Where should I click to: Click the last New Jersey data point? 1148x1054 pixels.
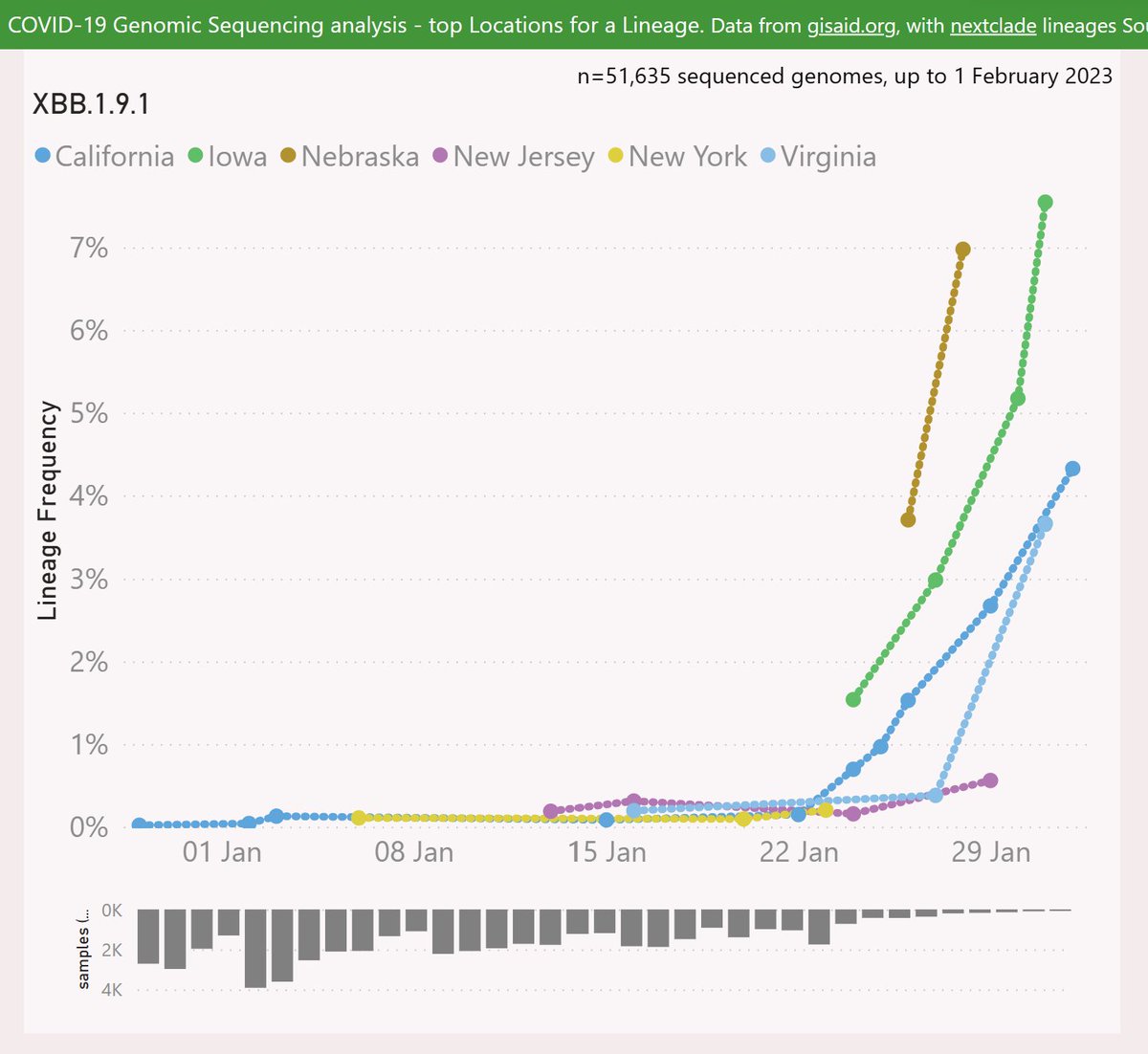990,780
